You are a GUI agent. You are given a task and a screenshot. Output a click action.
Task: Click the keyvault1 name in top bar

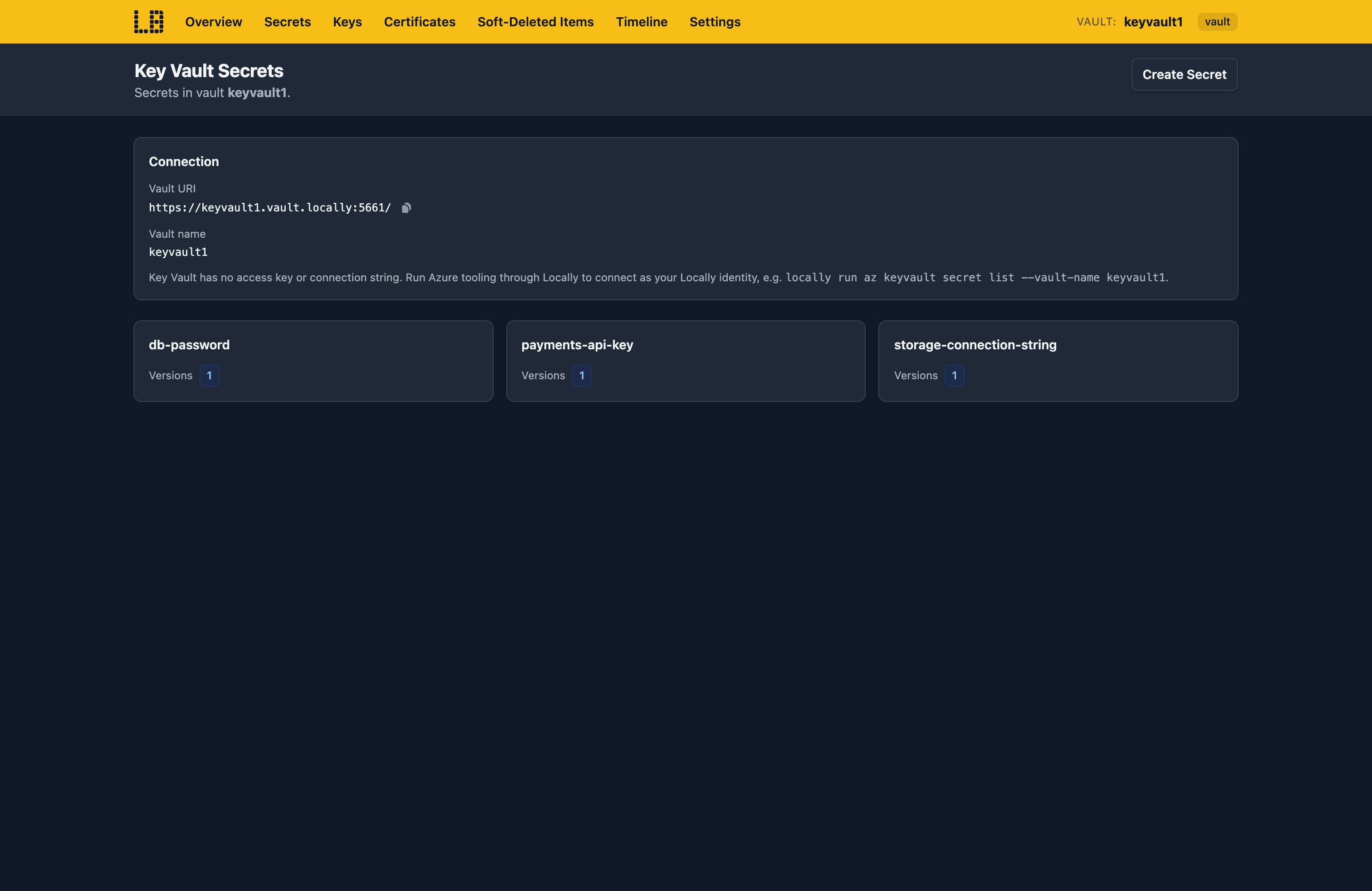pyautogui.click(x=1152, y=22)
